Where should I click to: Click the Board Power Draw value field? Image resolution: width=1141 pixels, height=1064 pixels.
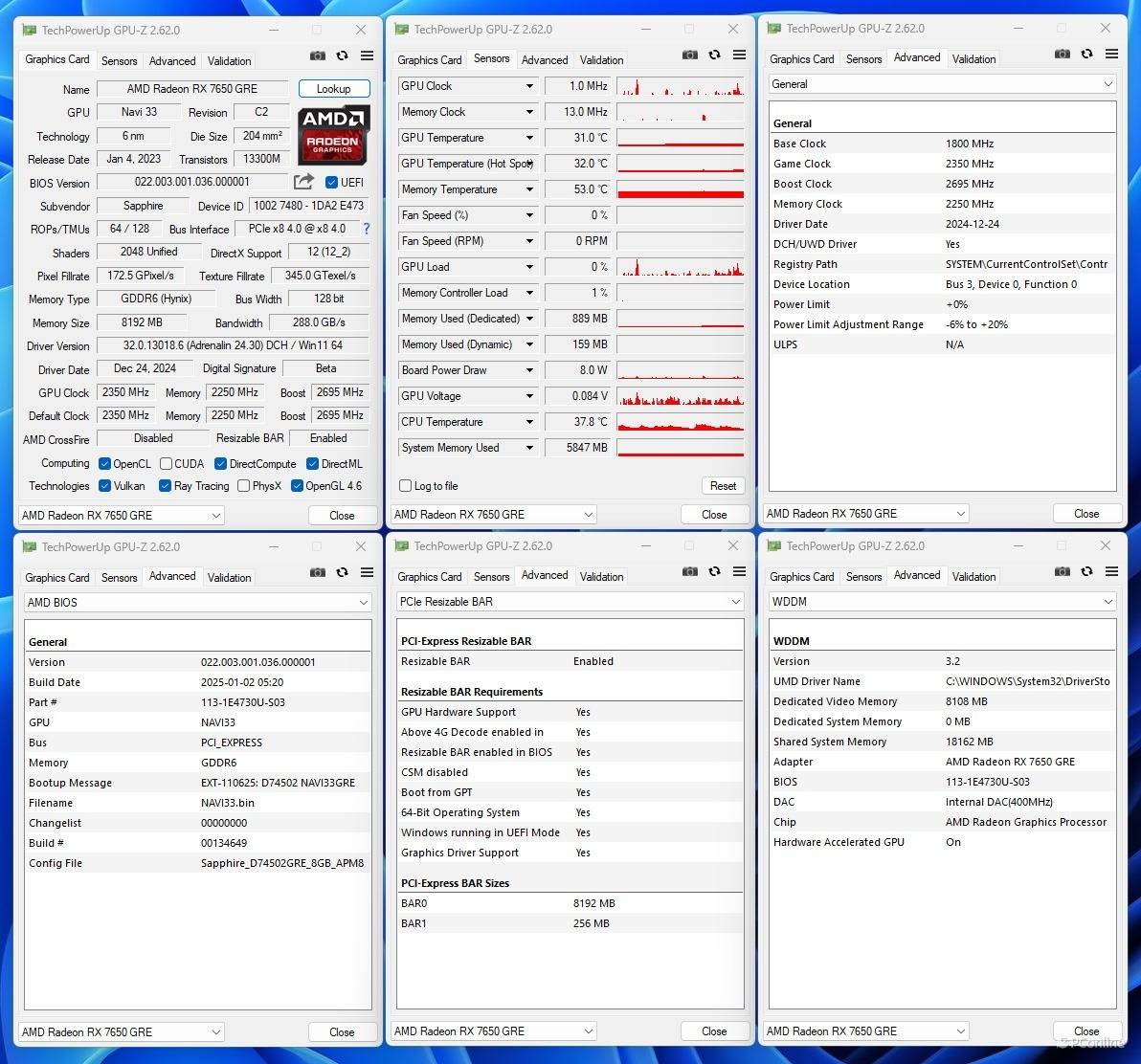[x=577, y=370]
